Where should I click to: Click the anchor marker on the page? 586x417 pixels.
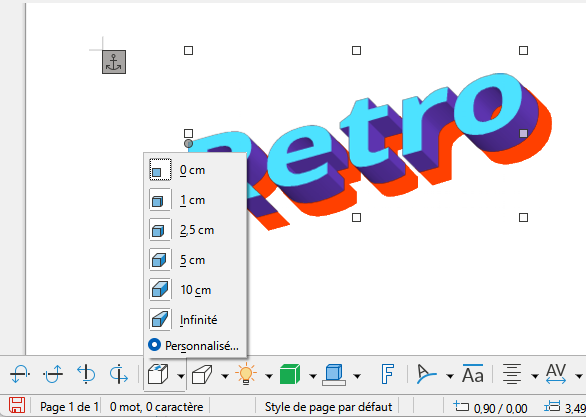(114, 62)
